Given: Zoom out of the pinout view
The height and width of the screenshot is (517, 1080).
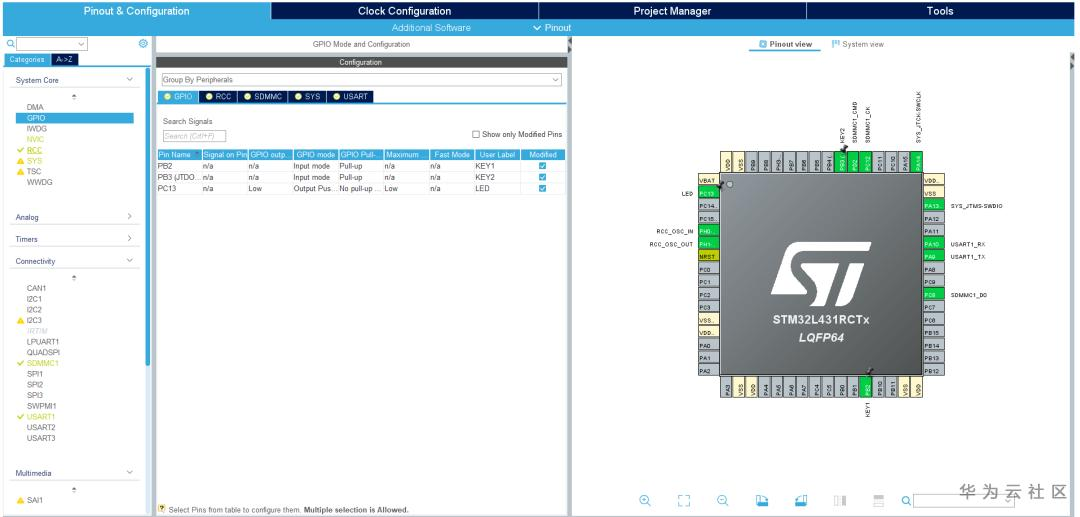Looking at the screenshot, I should tap(723, 500).
